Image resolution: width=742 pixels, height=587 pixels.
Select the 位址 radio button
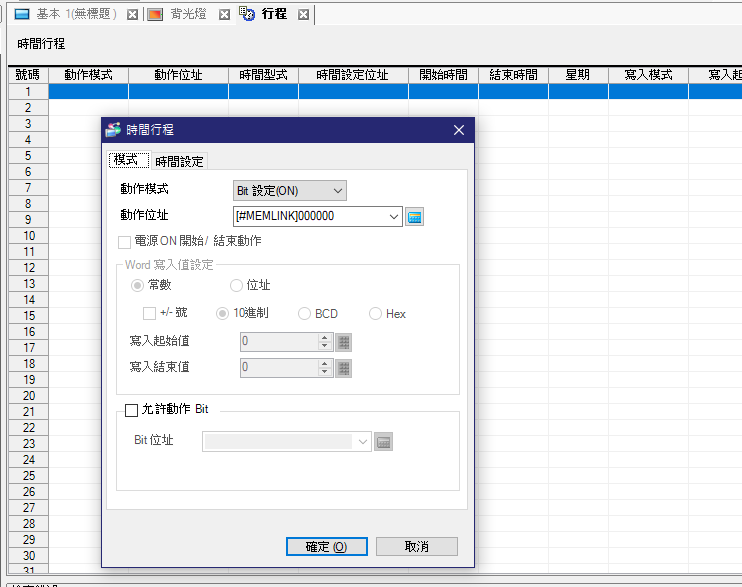coord(237,285)
